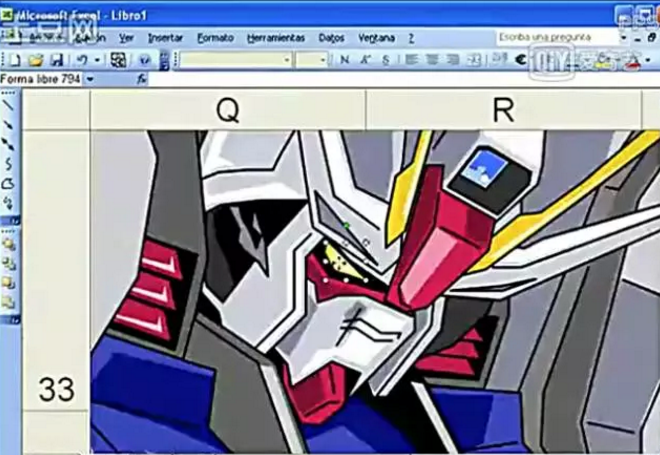
Task: Open the ? help menu
Action: (411, 38)
